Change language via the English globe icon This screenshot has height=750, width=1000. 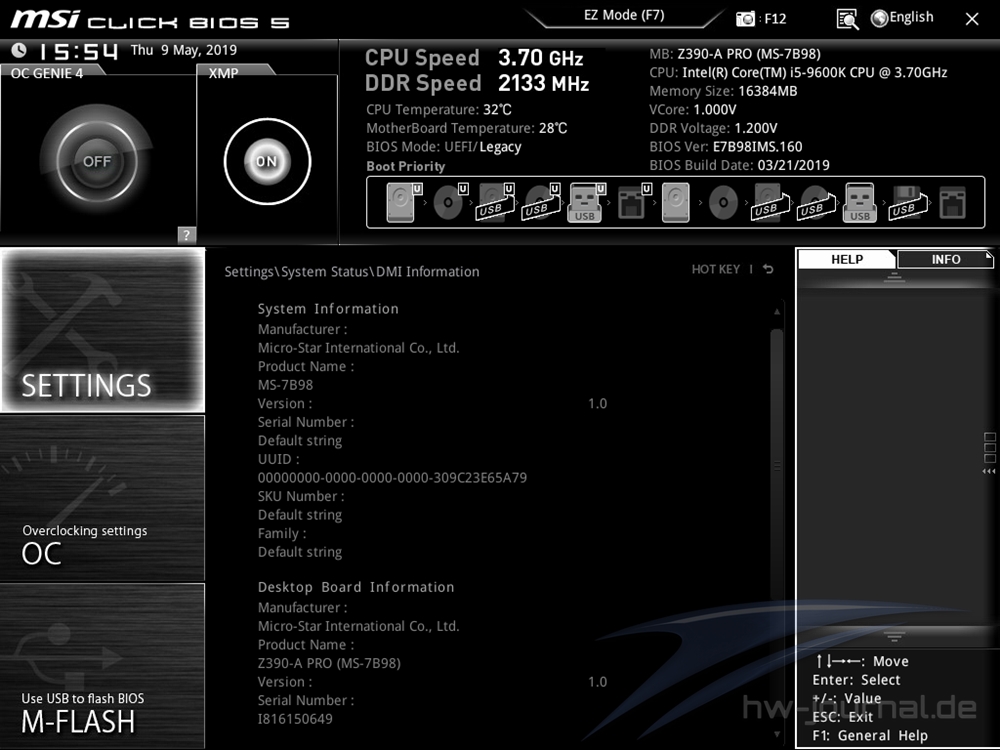[x=902, y=18]
